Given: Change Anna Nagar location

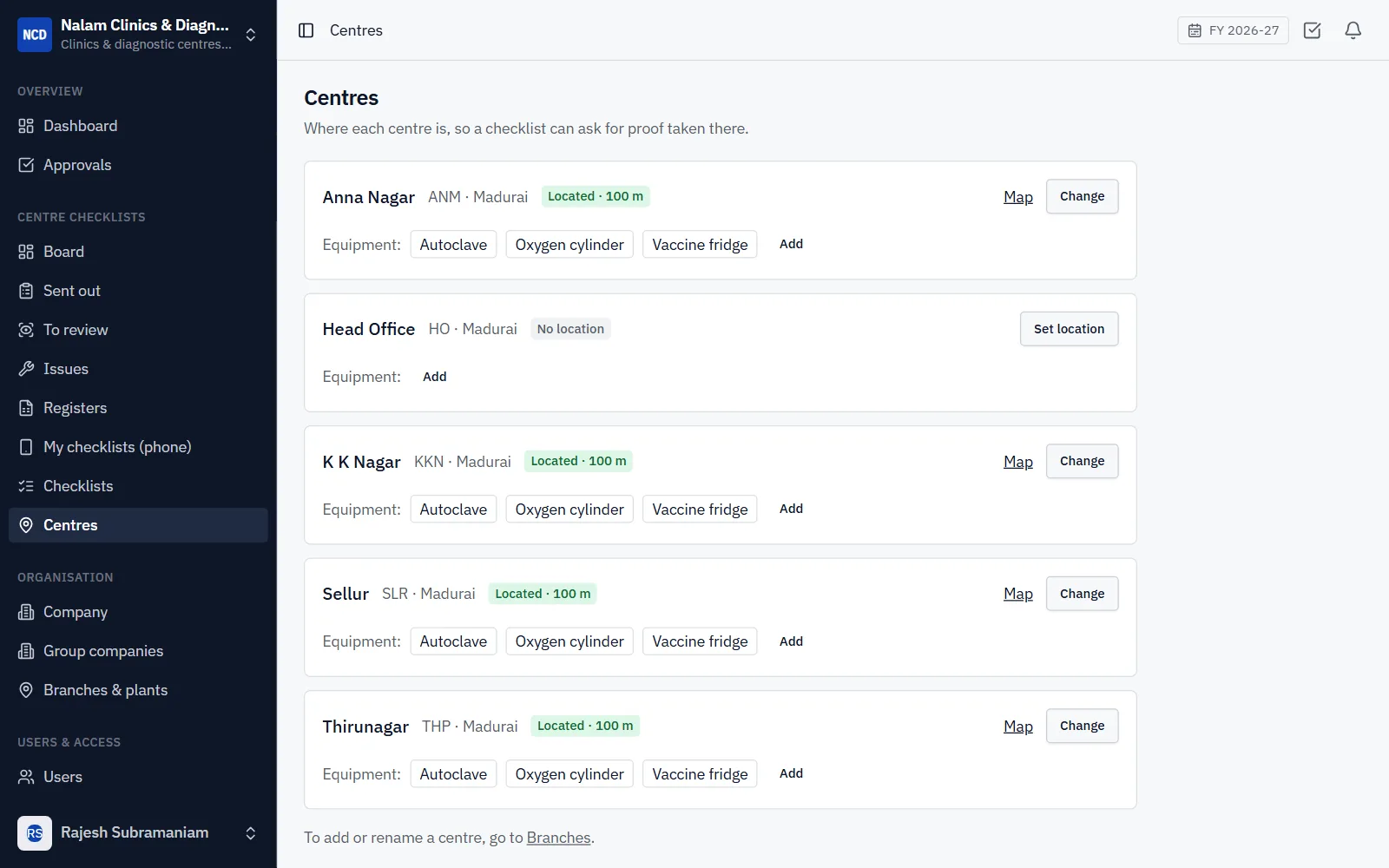Looking at the screenshot, I should point(1082,196).
